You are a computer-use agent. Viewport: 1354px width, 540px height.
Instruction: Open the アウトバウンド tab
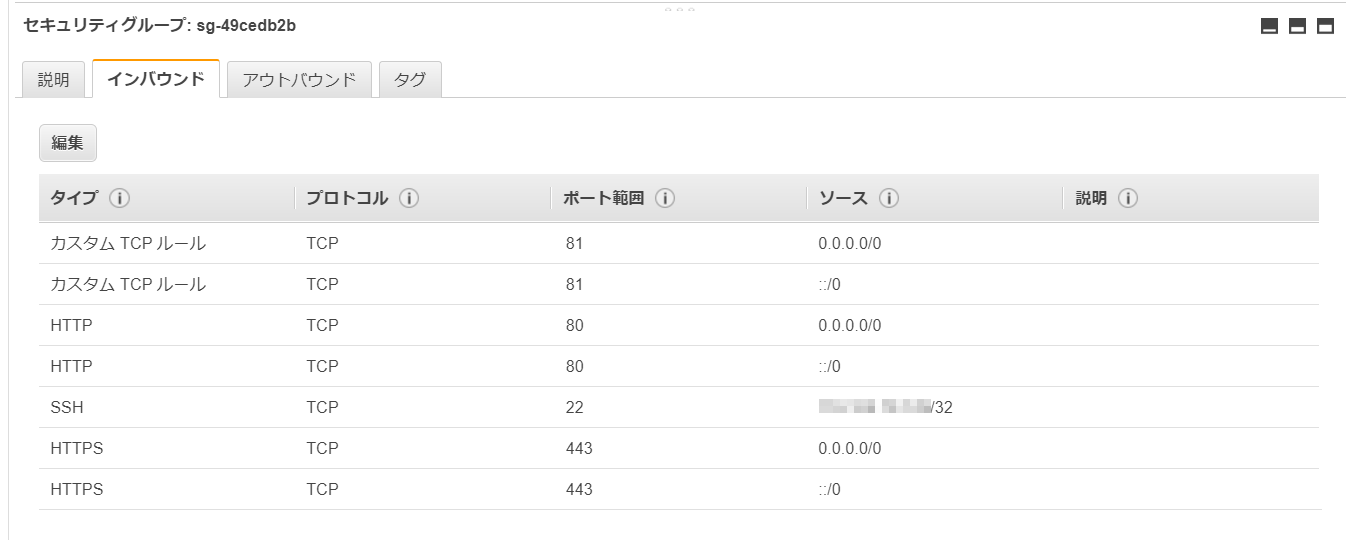[299, 80]
